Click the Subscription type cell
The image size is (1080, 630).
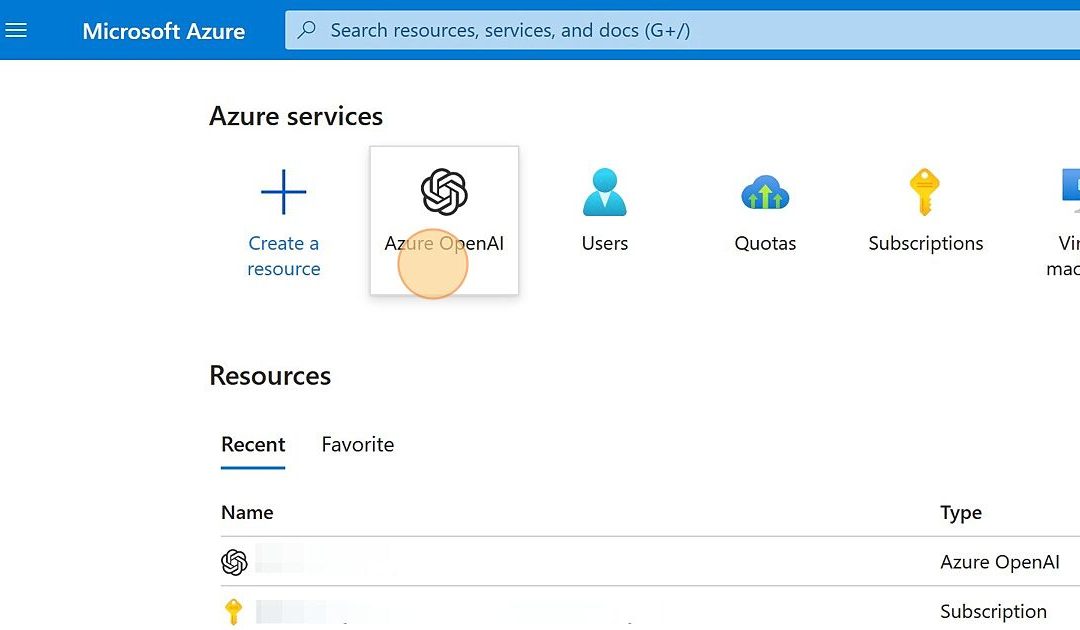tap(993, 611)
